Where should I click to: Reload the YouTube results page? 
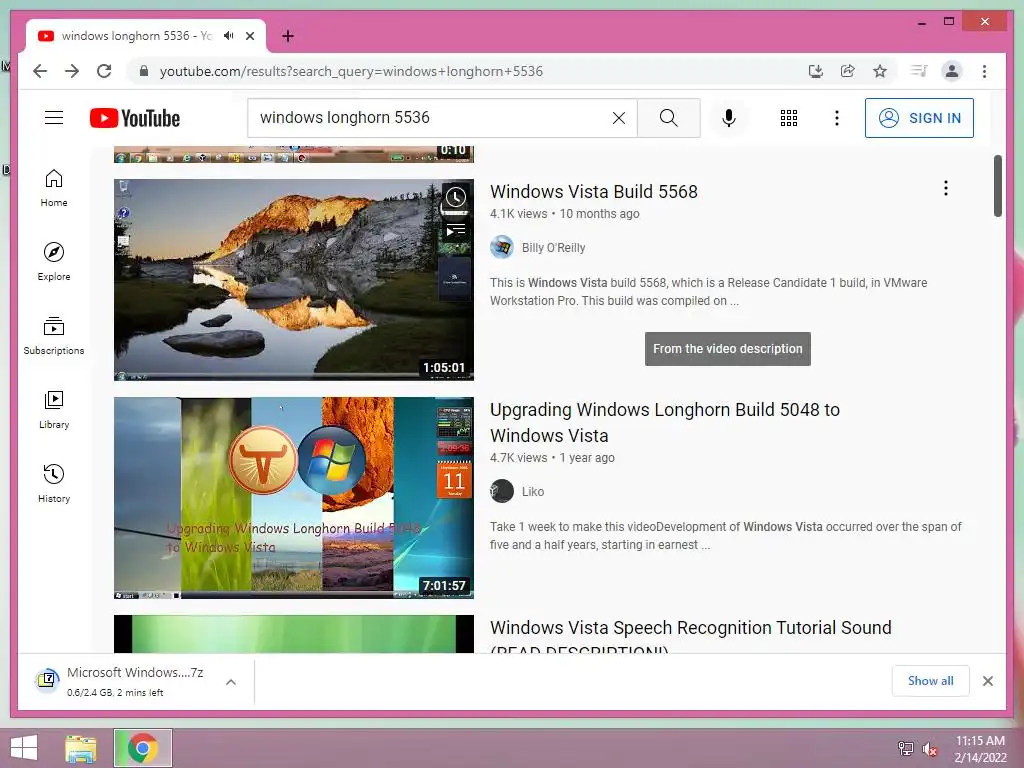coord(104,71)
